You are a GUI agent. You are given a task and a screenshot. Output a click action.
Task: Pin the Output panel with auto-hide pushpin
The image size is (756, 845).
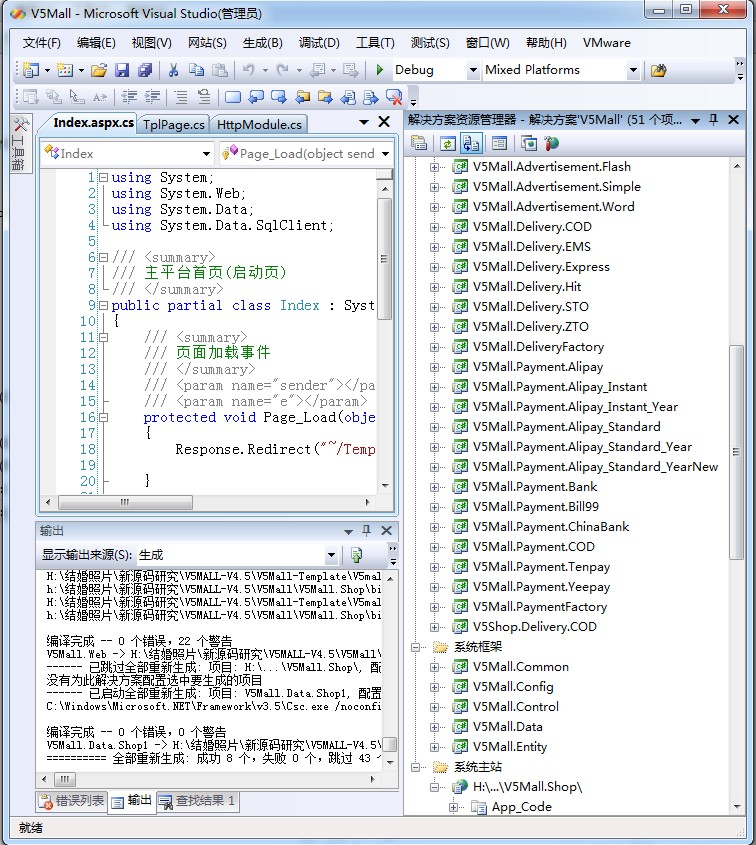366,530
